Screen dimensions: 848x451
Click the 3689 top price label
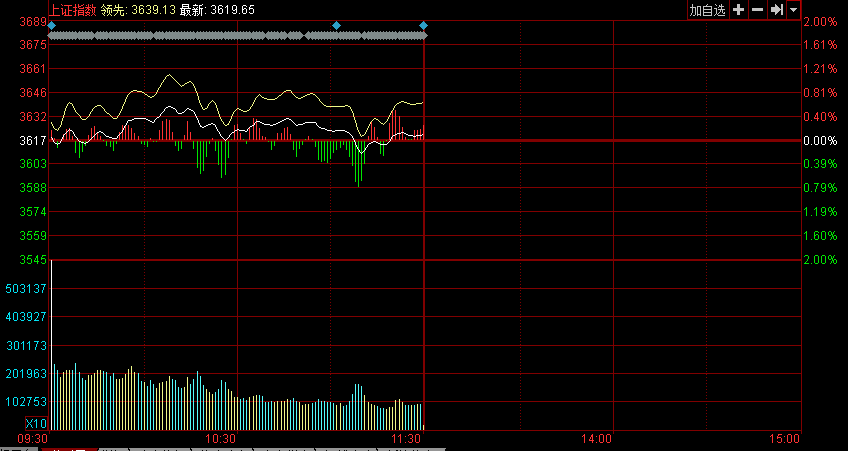pos(33,22)
